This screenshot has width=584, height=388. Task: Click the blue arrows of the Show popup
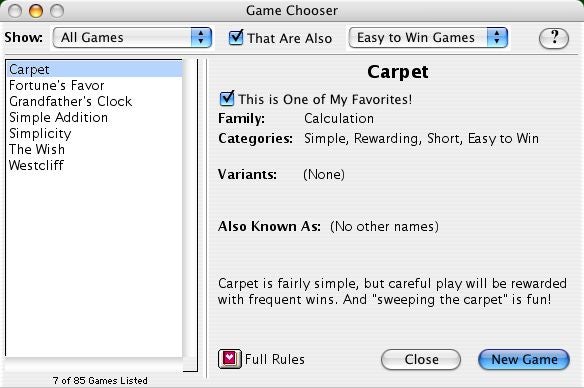(201, 37)
